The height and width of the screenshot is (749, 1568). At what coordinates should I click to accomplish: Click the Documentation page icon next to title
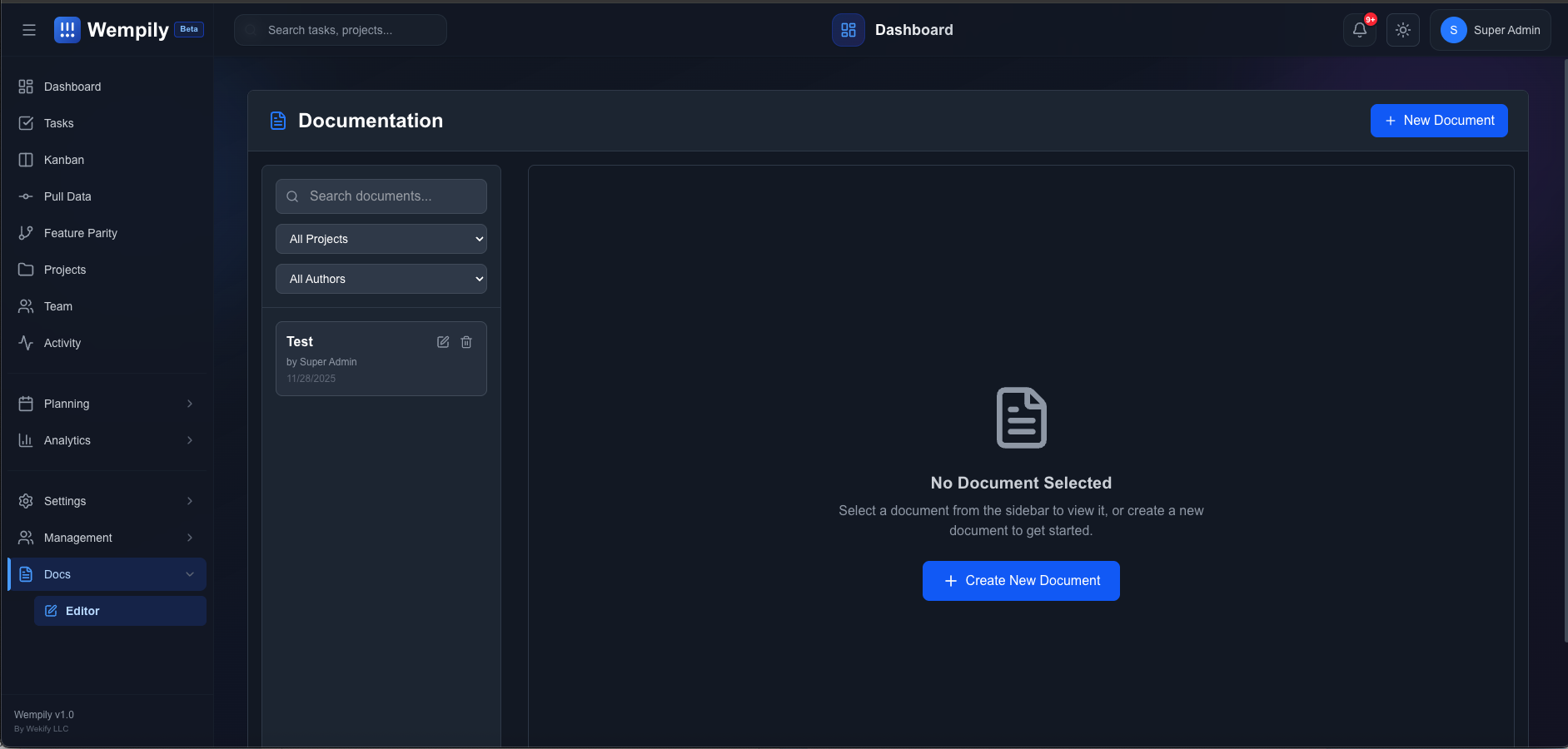pyautogui.click(x=278, y=120)
